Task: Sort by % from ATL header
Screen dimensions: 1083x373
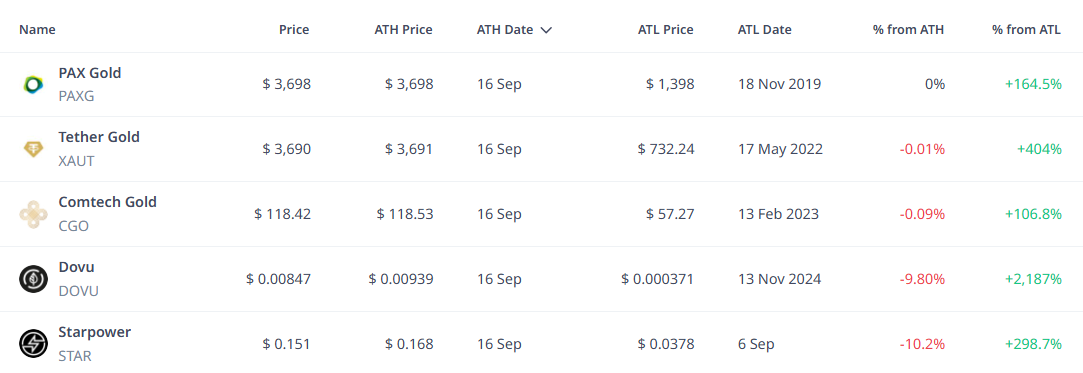Action: (1026, 30)
